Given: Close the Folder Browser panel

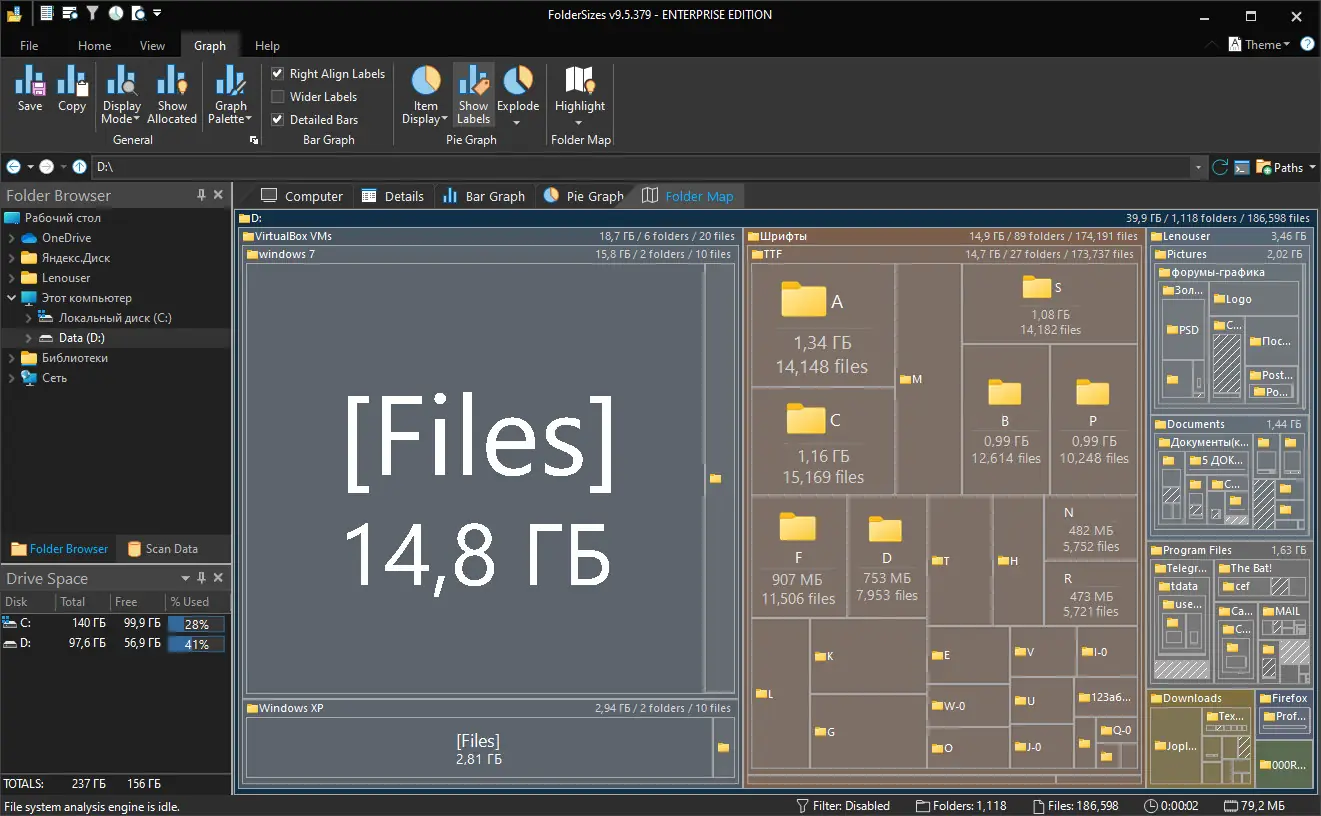Looking at the screenshot, I should (x=219, y=195).
